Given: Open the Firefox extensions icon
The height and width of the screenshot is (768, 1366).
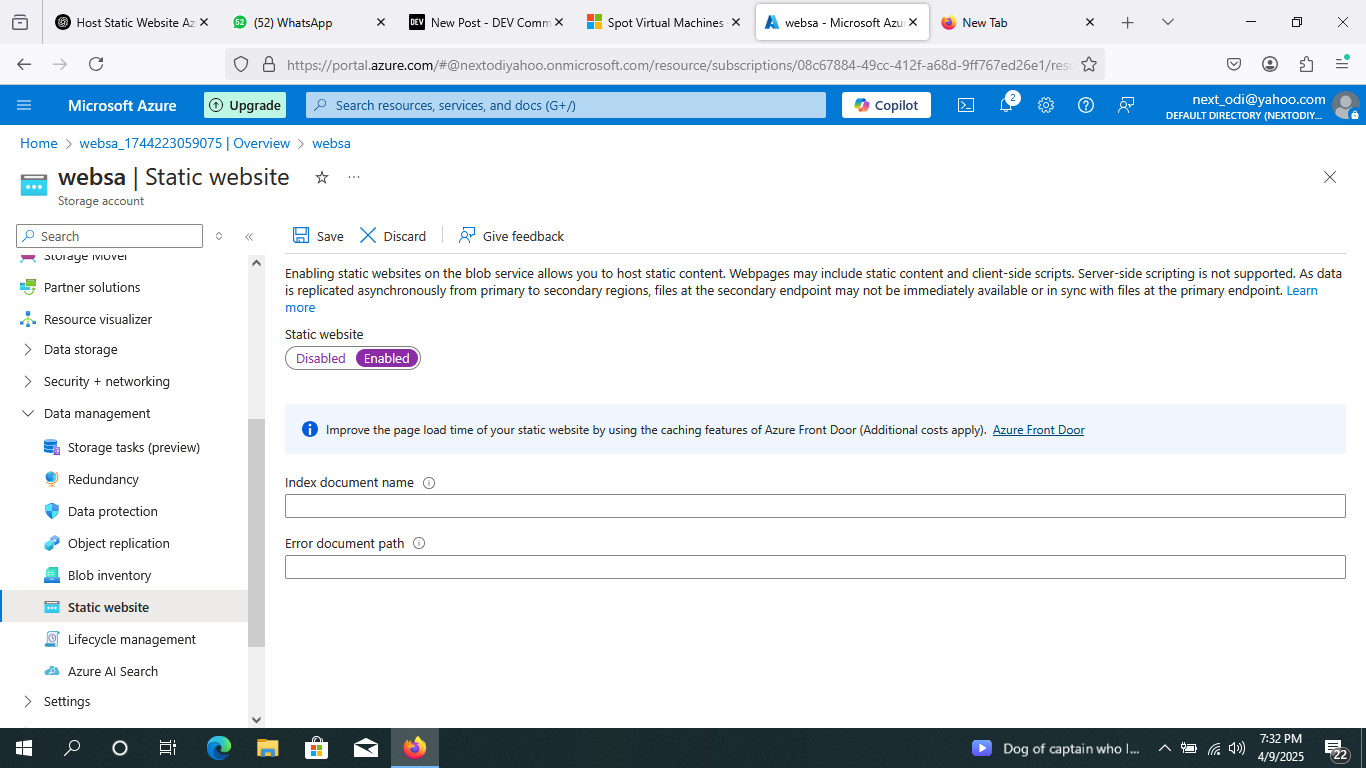Looking at the screenshot, I should (1306, 64).
